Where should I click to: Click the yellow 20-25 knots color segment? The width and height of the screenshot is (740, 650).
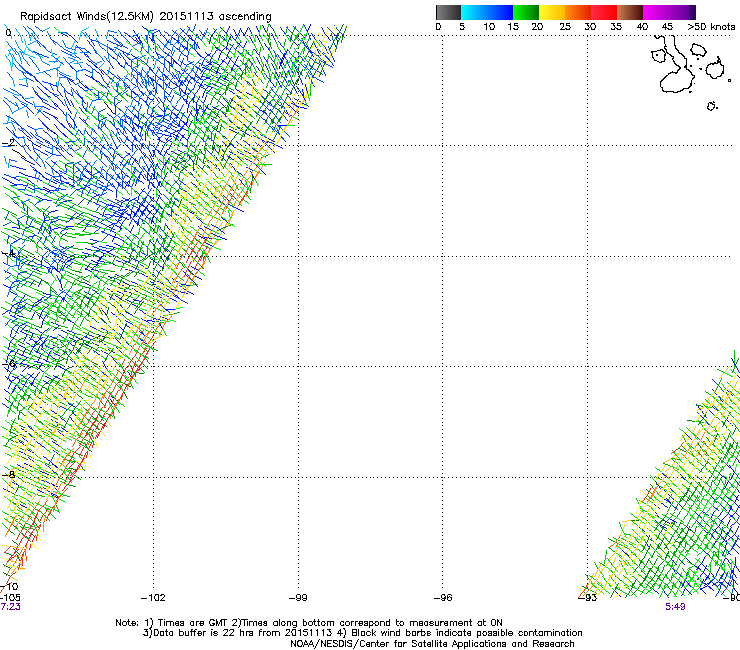tap(552, 12)
